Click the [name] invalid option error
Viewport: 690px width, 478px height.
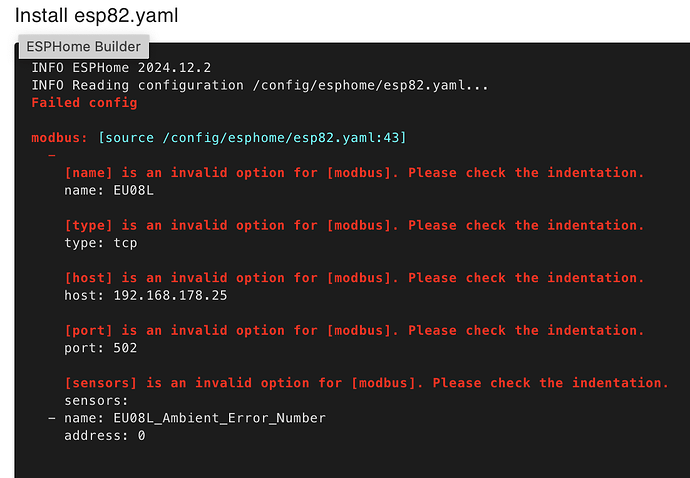click(354, 173)
